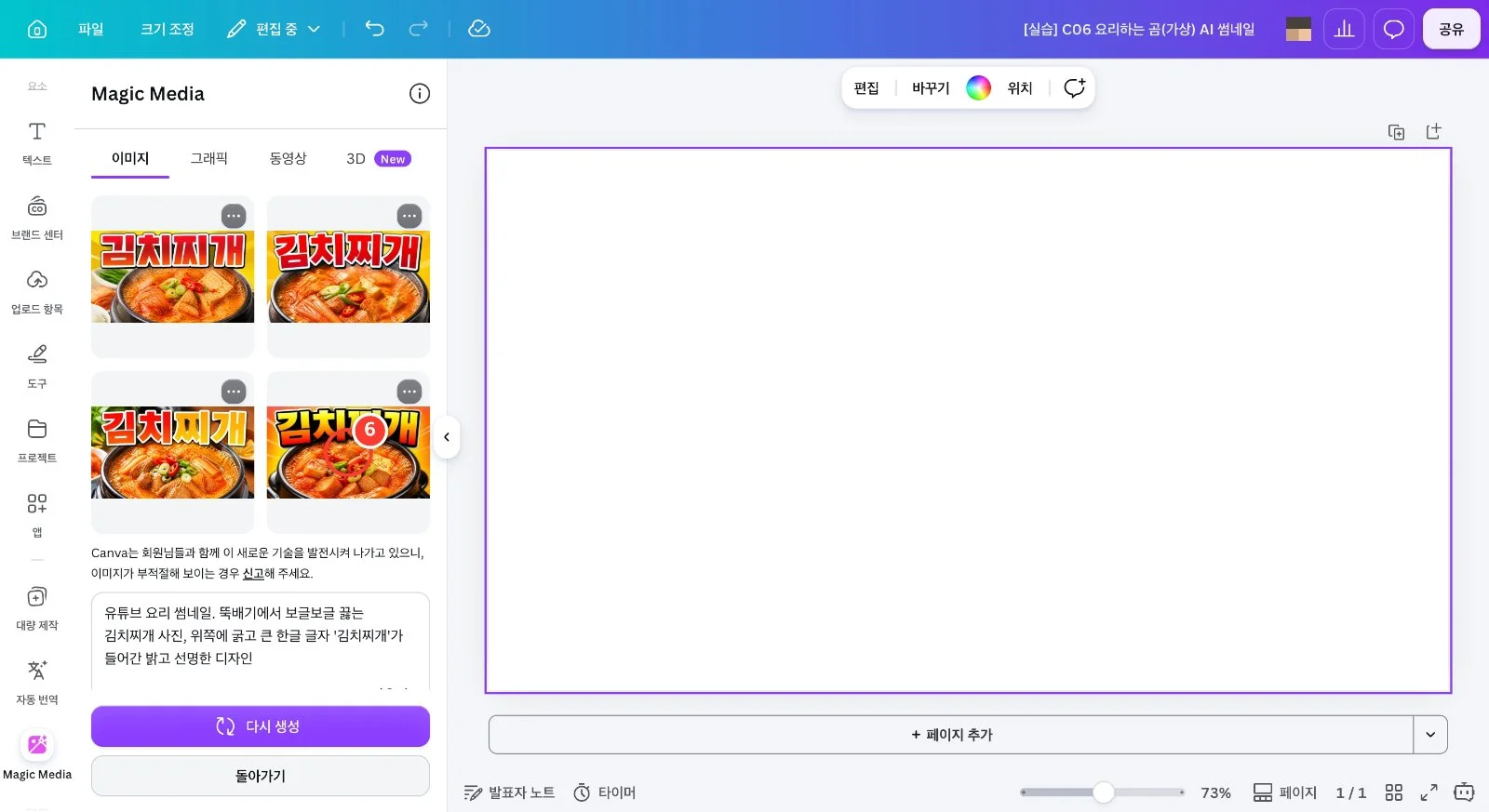
Task: Edit the prompt text box
Action: 261,641
